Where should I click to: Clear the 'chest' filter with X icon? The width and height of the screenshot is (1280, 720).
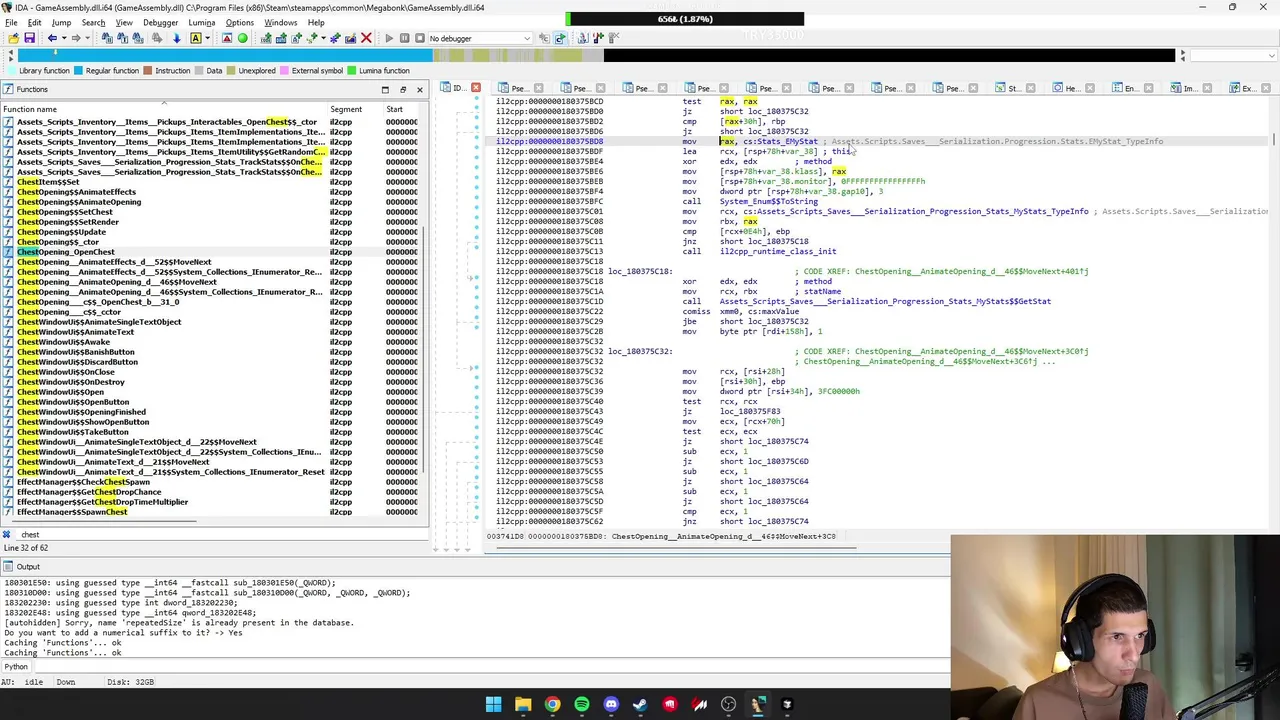click(6, 535)
